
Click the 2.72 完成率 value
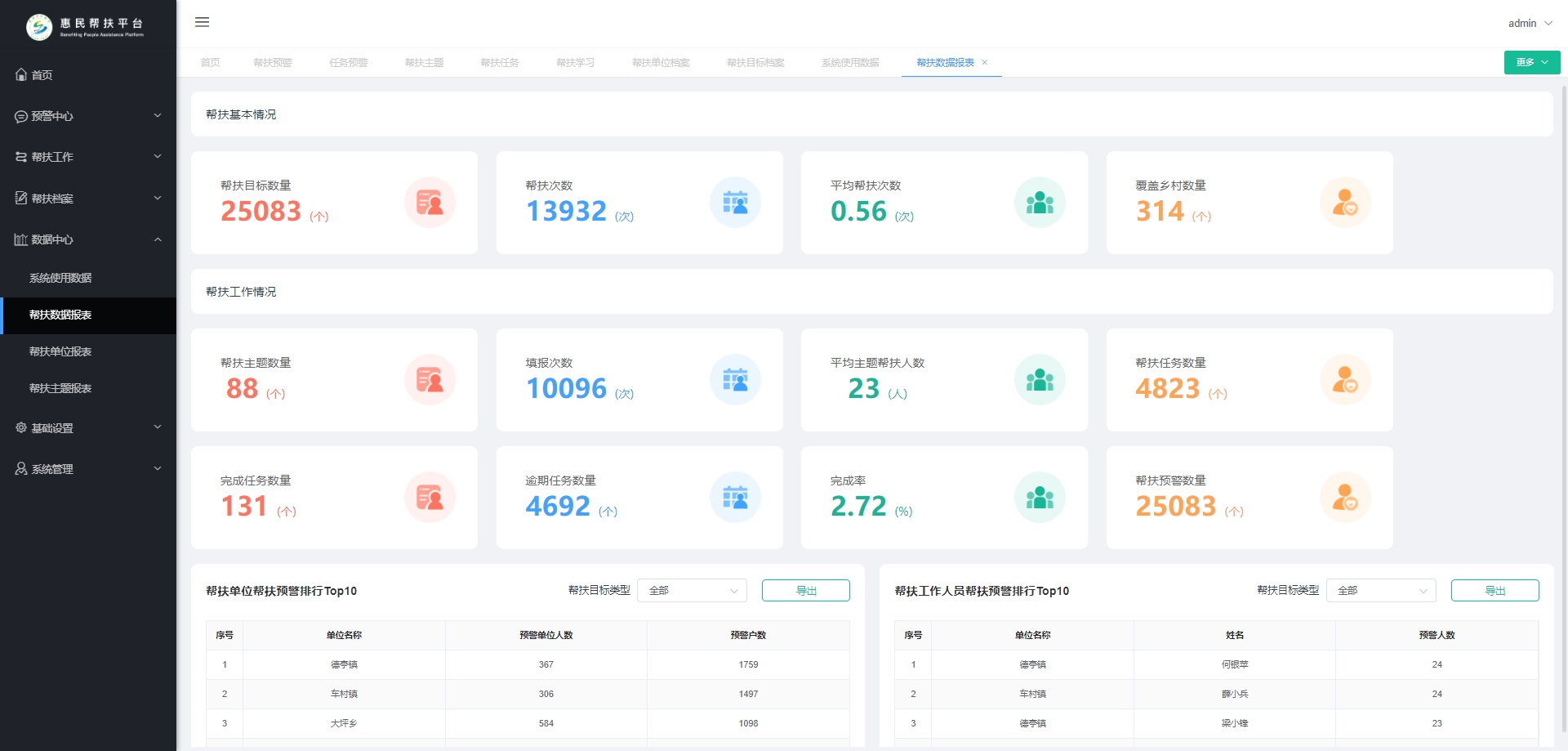[x=858, y=506]
